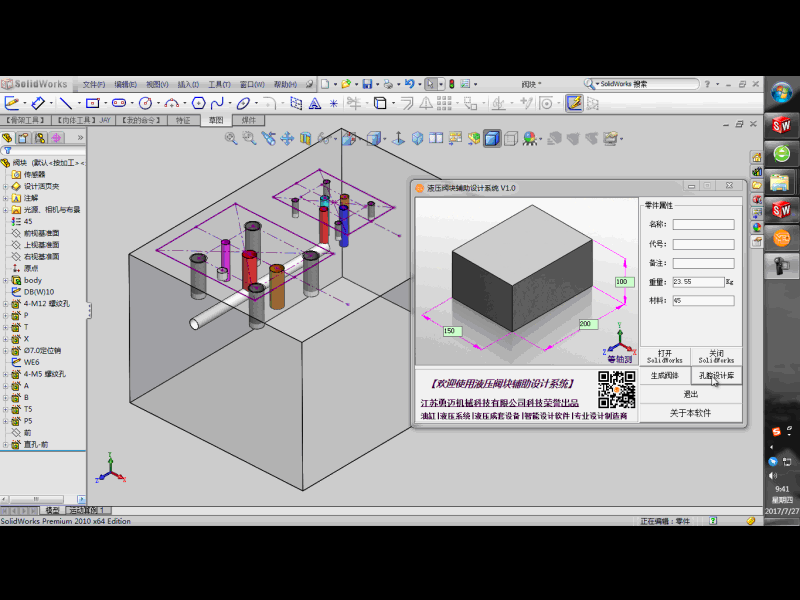Select the sketch Point tool
The width and height of the screenshot is (800, 600).
(x=334, y=104)
